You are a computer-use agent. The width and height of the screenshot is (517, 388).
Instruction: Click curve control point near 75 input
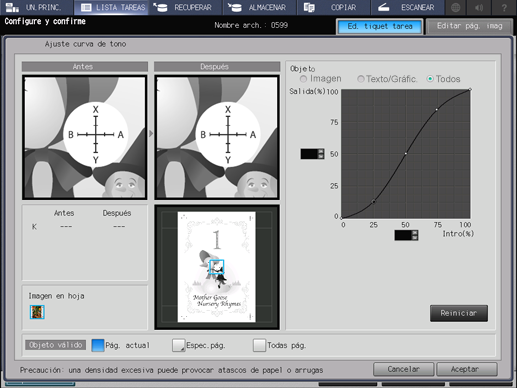point(437,109)
